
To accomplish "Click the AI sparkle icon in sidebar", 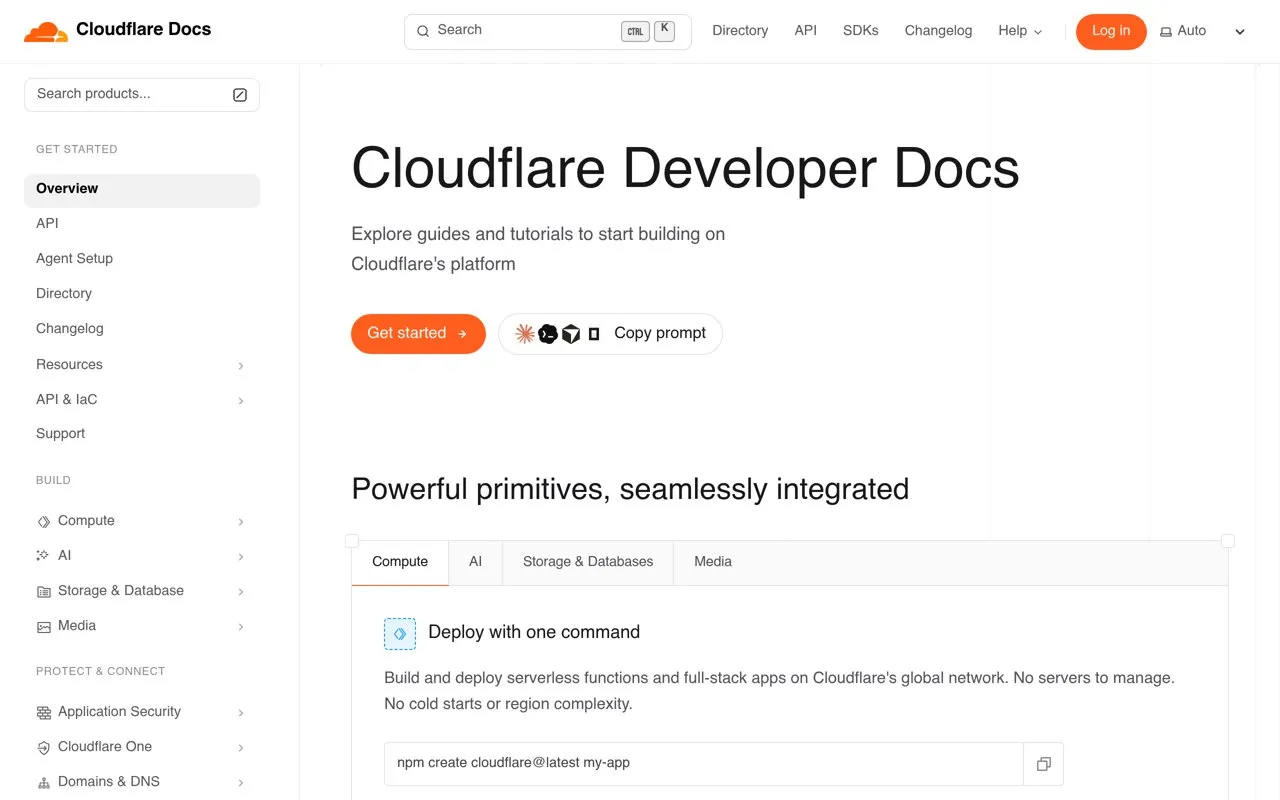I will tap(43, 556).
